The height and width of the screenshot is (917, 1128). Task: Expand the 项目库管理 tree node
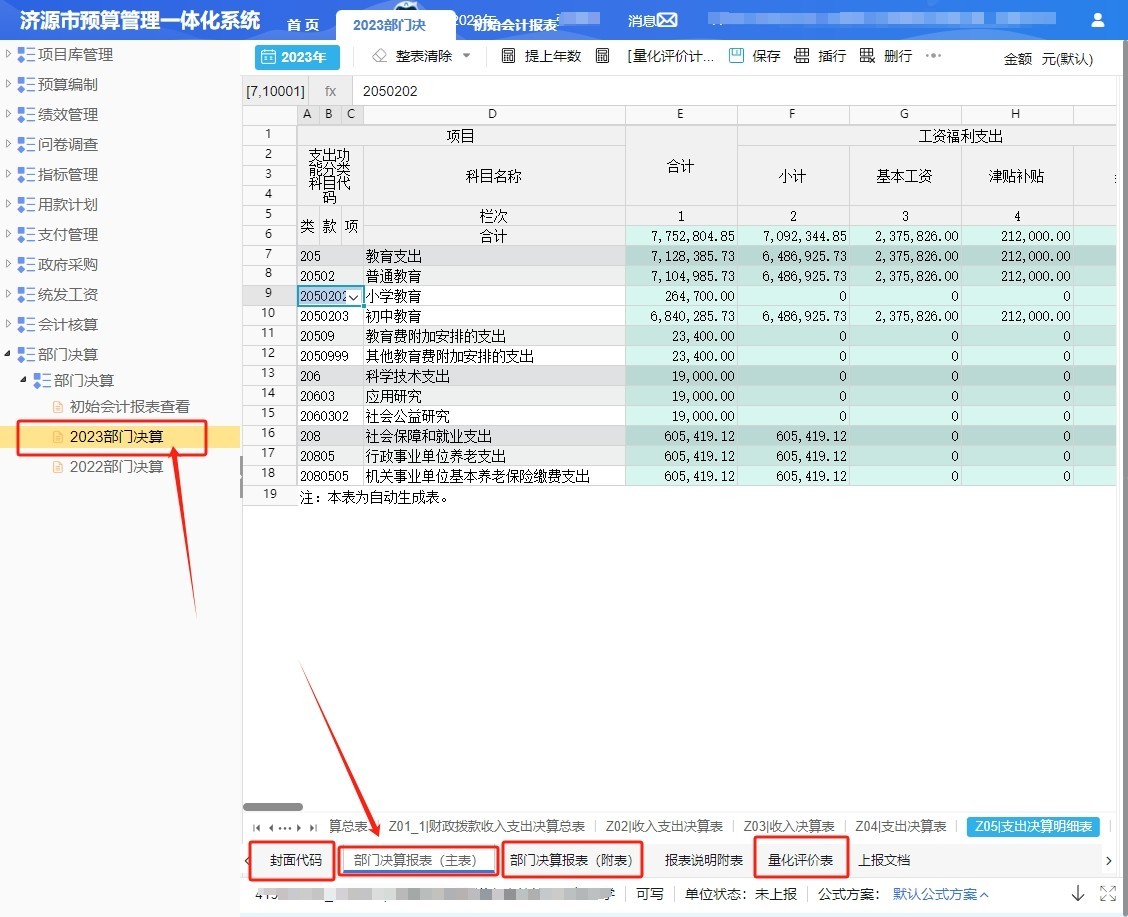[x=8, y=54]
